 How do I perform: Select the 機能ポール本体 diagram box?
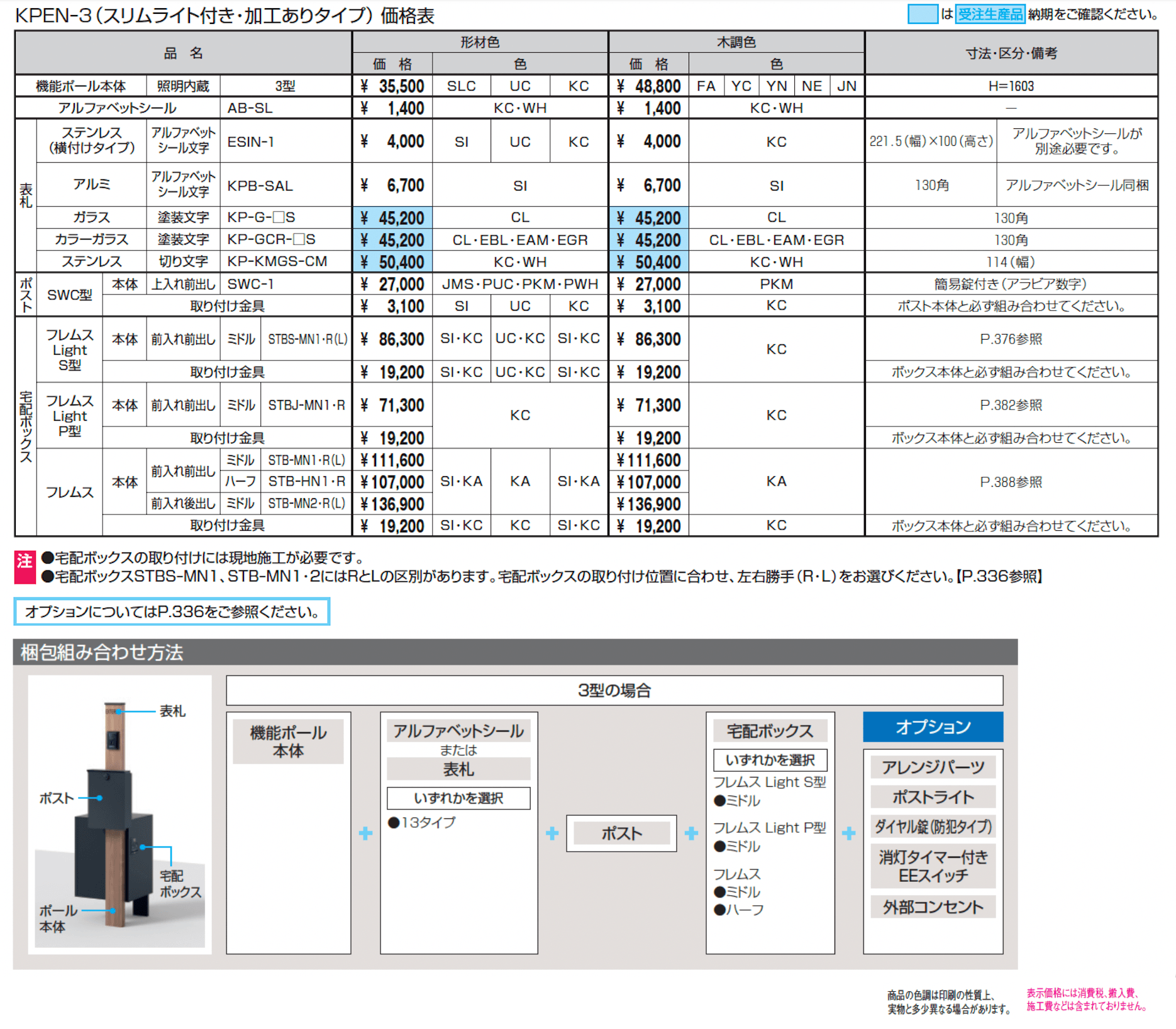pos(289,740)
